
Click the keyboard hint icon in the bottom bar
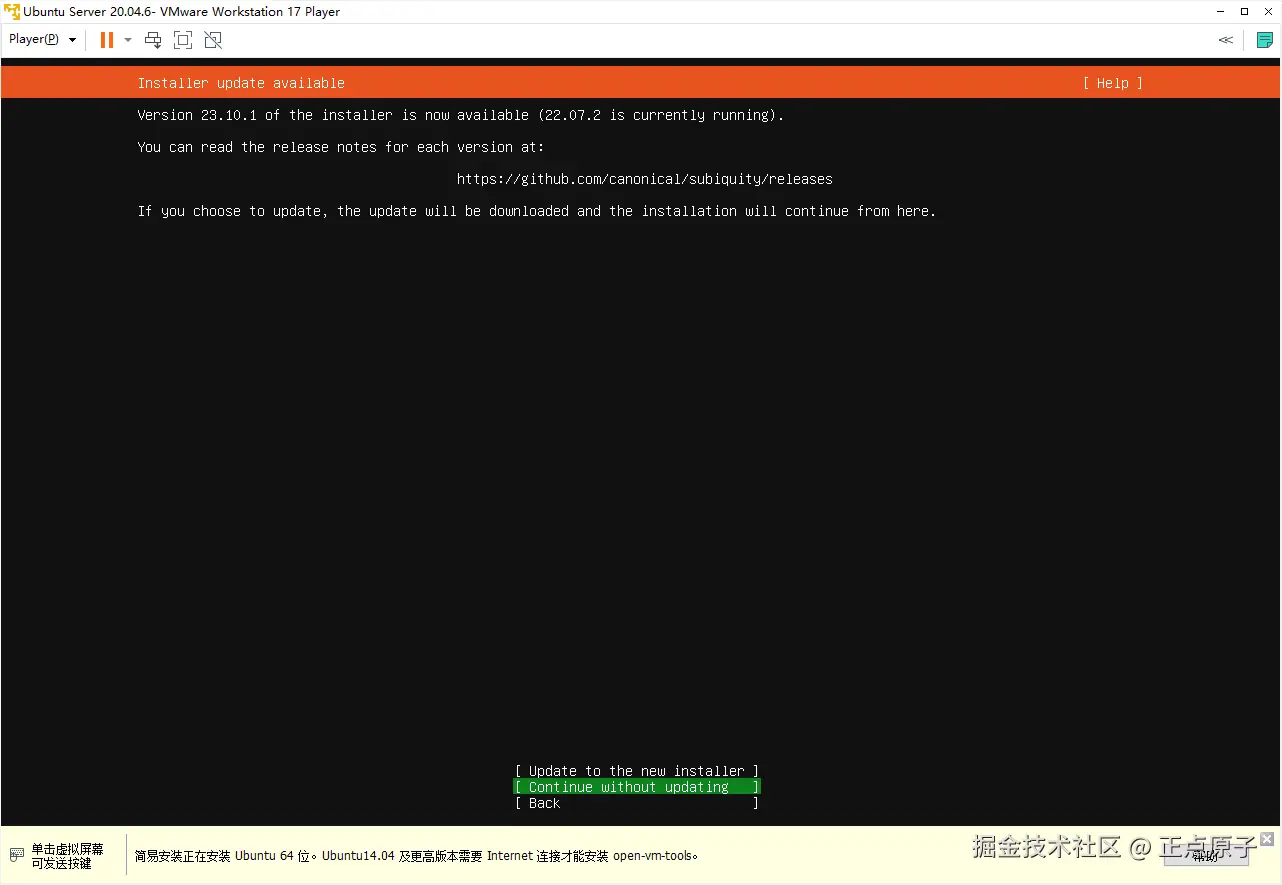(17, 856)
